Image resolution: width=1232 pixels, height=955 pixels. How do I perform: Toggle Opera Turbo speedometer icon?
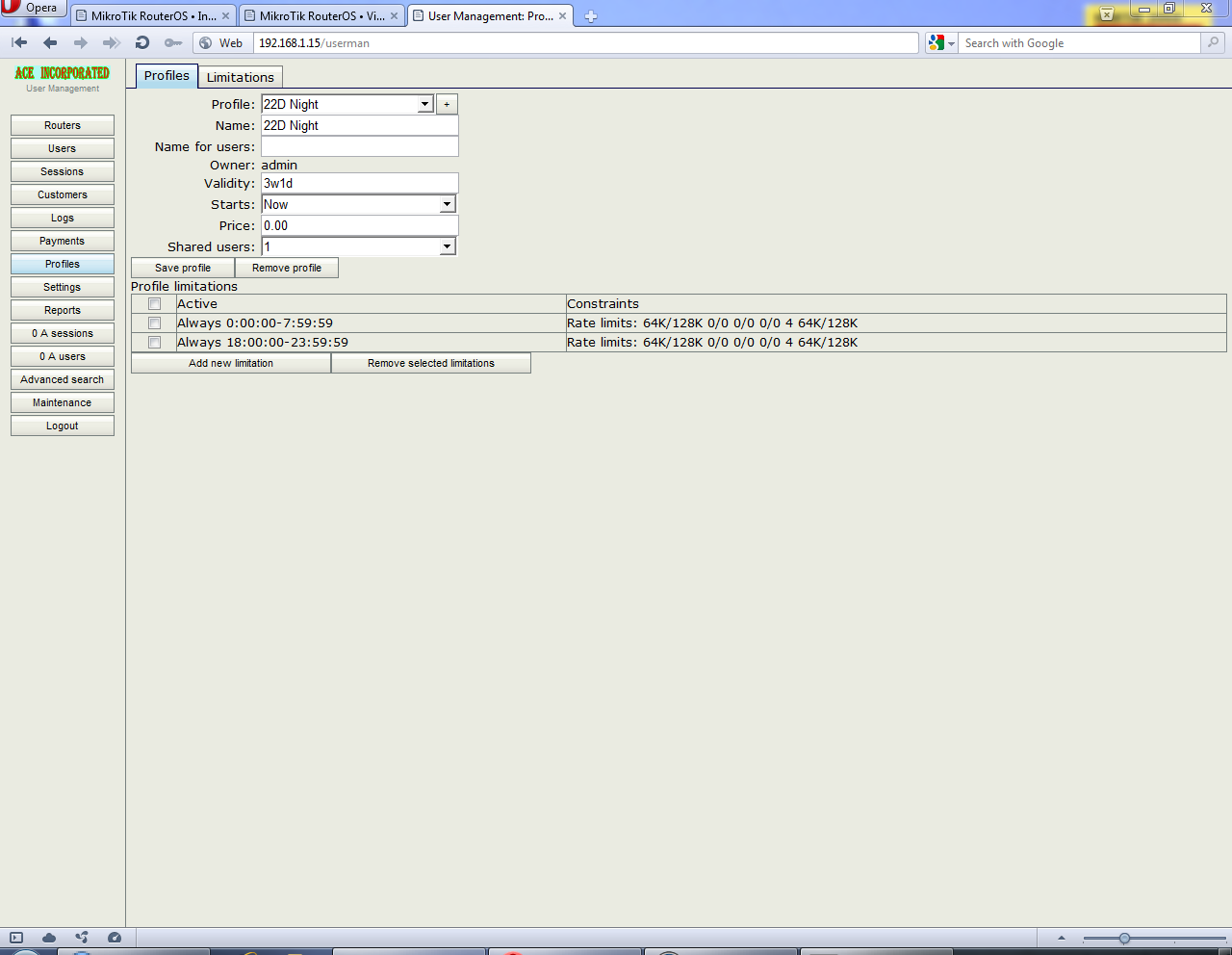click(x=115, y=938)
